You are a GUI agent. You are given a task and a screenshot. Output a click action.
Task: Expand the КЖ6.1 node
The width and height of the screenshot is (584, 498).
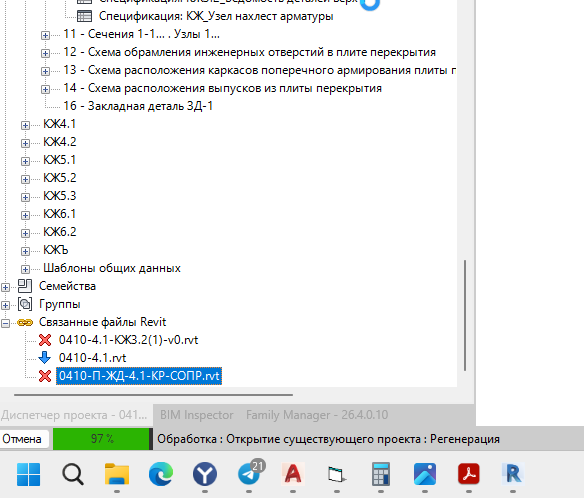[25, 215]
